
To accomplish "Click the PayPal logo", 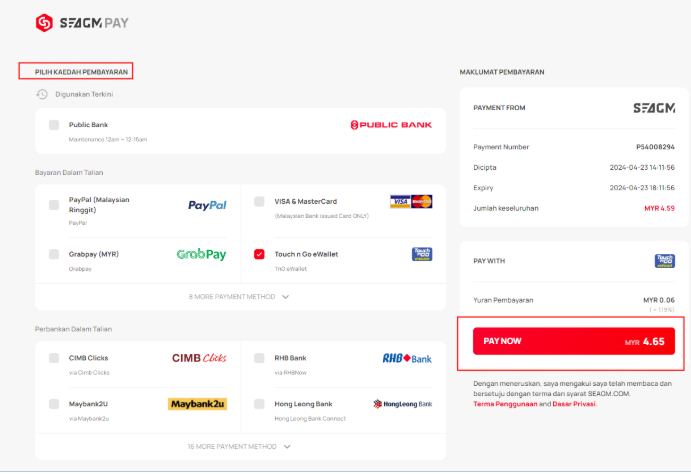I will point(207,205).
